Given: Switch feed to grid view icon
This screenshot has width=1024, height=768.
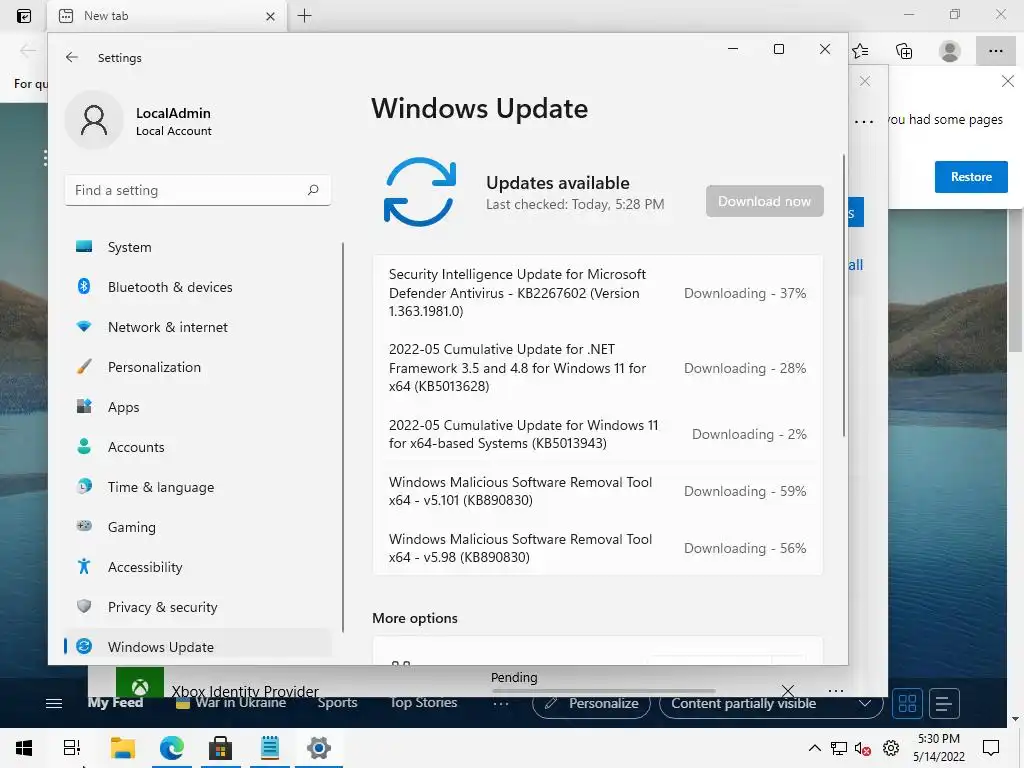Looking at the screenshot, I should [x=907, y=703].
